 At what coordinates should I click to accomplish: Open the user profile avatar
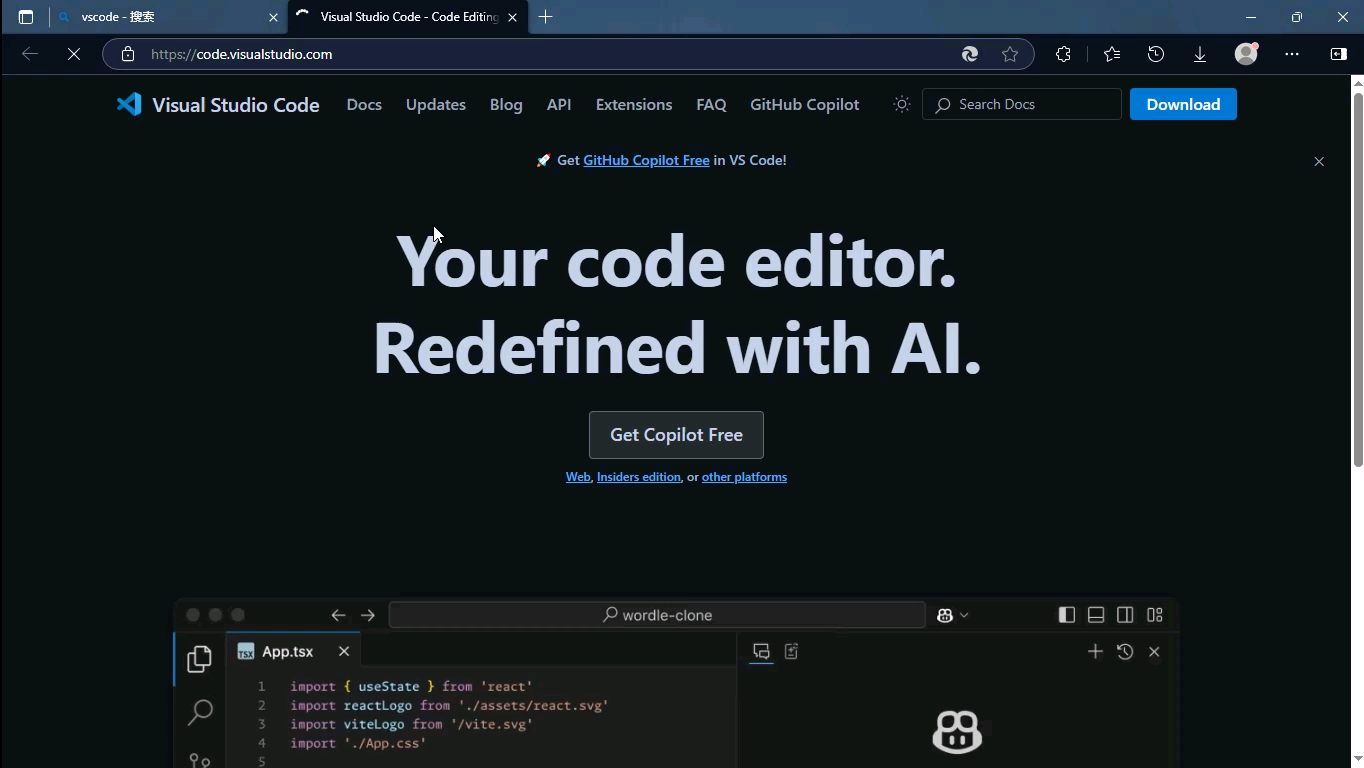[1246, 54]
